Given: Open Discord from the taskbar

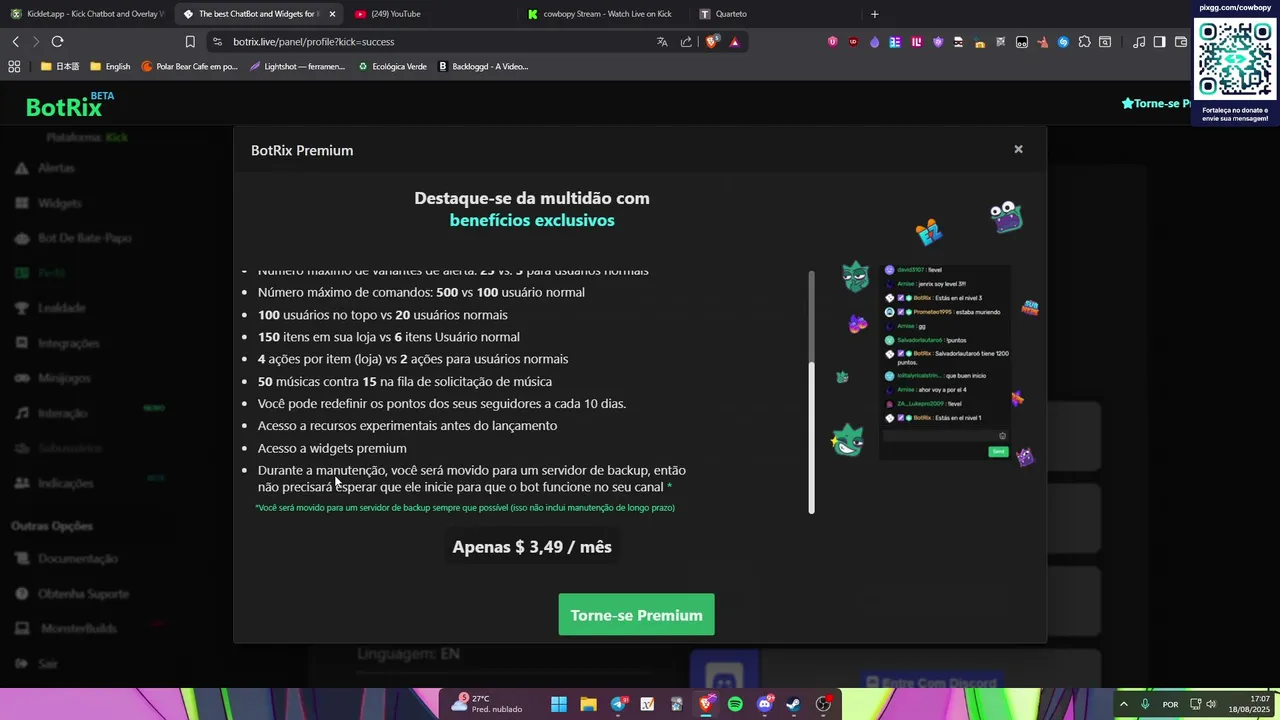Looking at the screenshot, I should [765, 704].
